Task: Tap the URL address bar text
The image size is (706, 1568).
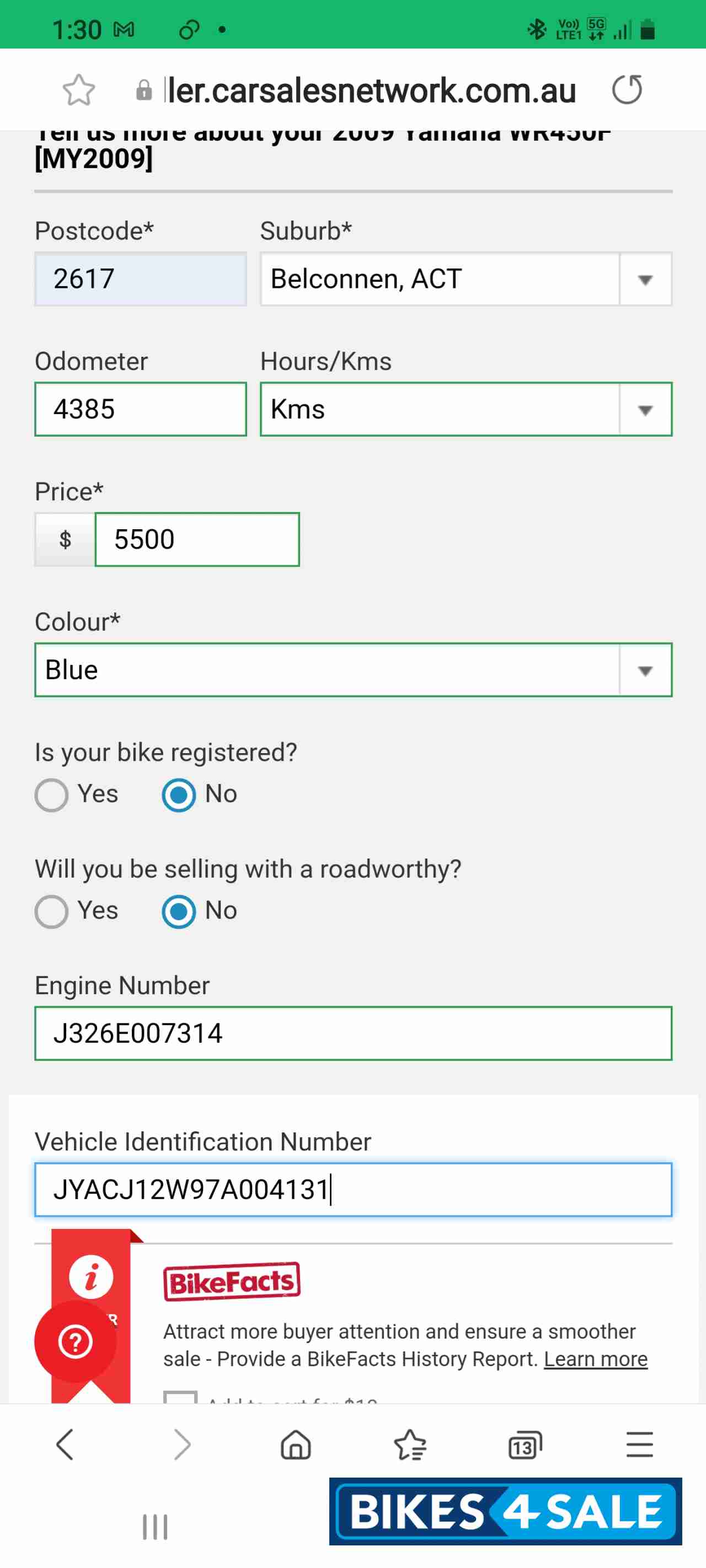Action: click(370, 90)
